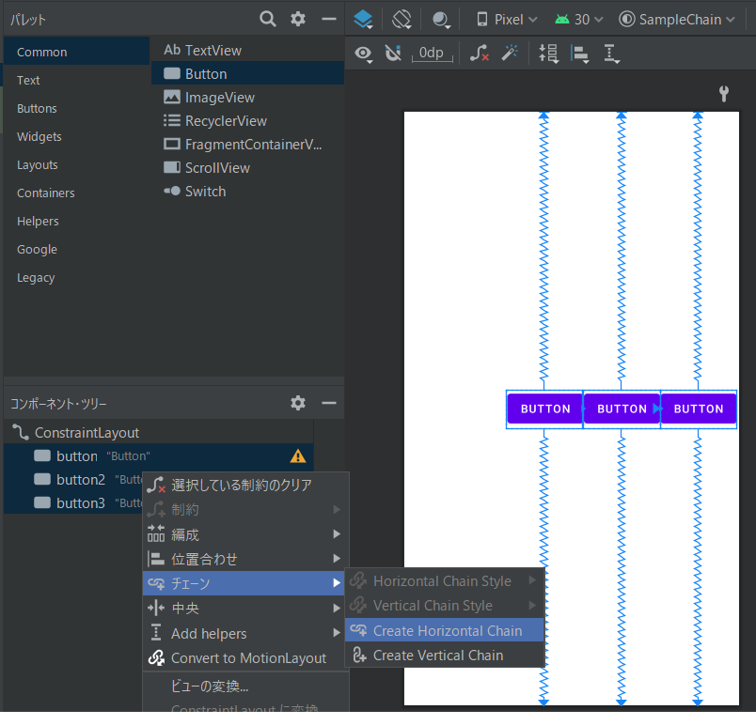The image size is (756, 712).
Task: Select the button row in the component tree
Action: point(159,456)
